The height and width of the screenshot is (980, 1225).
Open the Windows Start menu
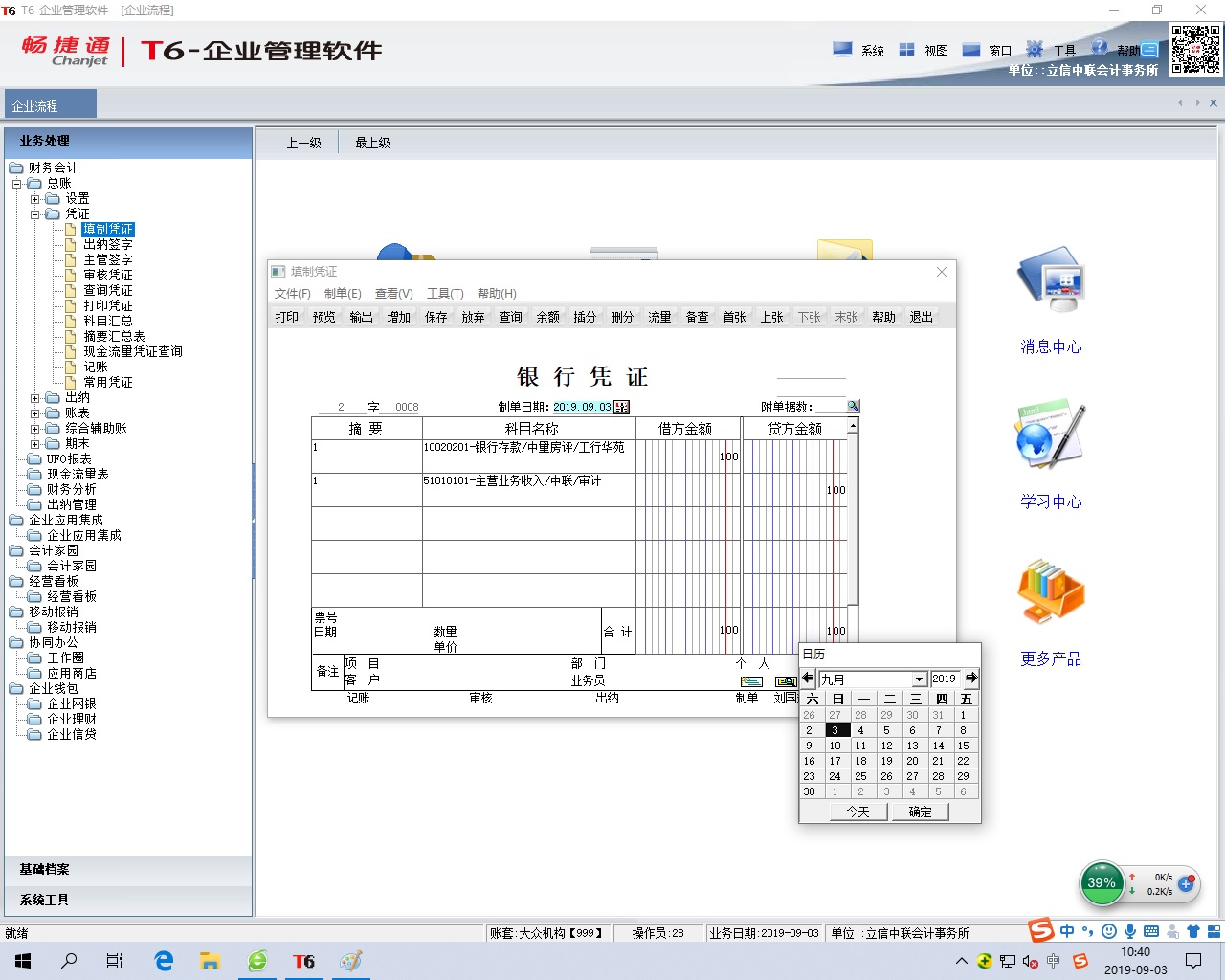coord(23,961)
